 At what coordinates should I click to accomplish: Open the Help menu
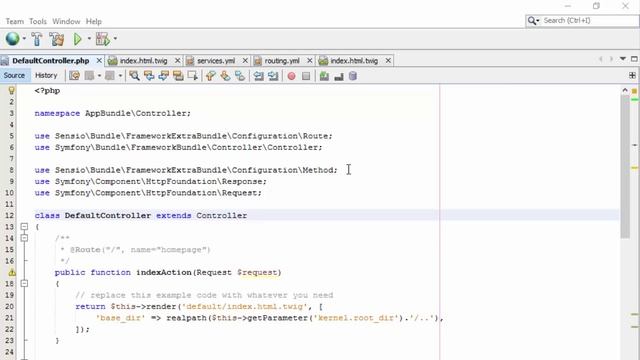pyautogui.click(x=93, y=21)
